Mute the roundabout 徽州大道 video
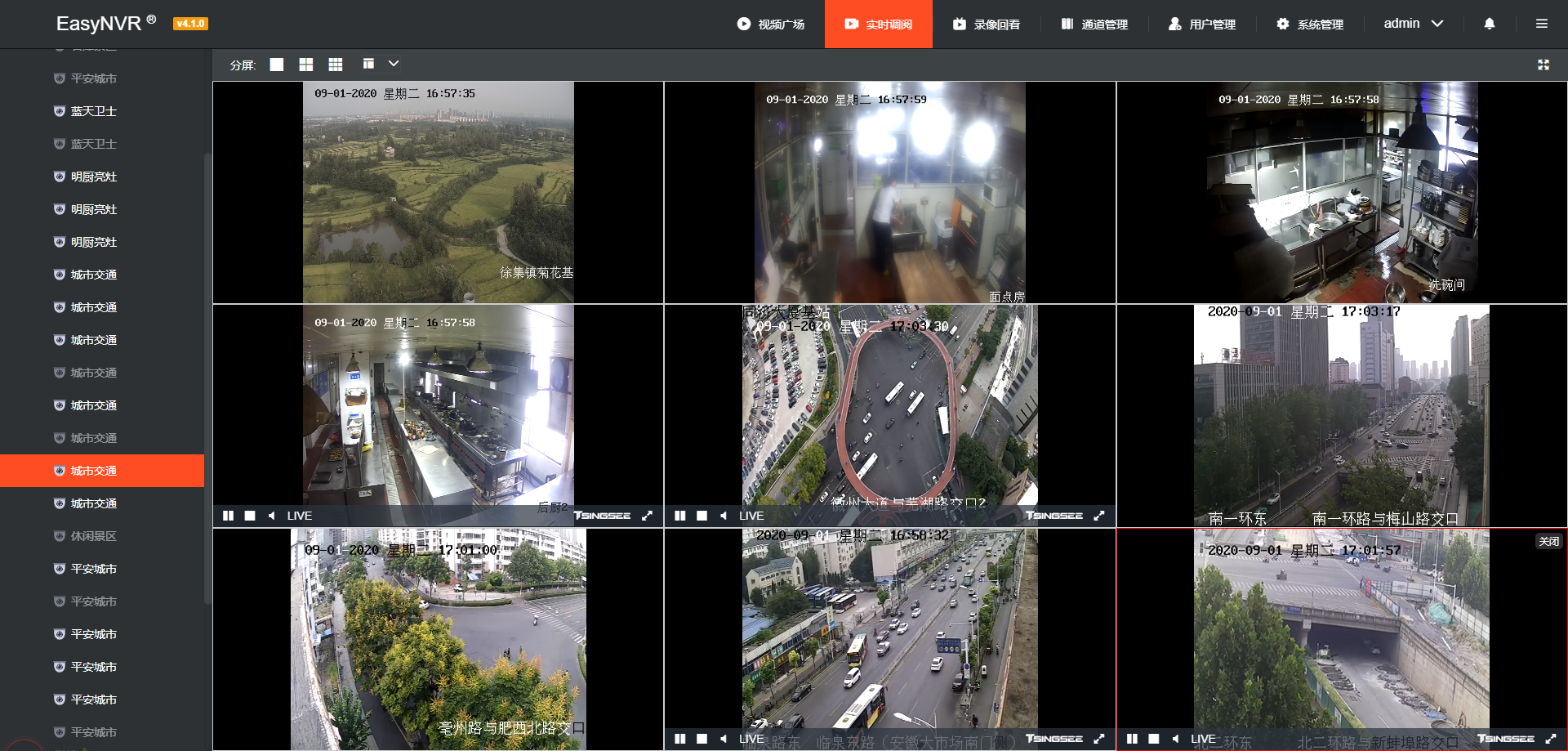 (724, 516)
